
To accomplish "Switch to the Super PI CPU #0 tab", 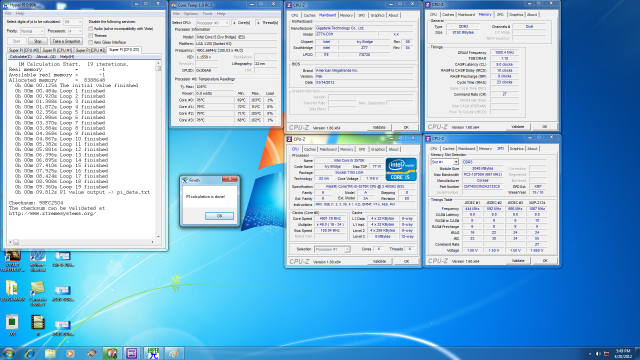I will click(x=24, y=50).
